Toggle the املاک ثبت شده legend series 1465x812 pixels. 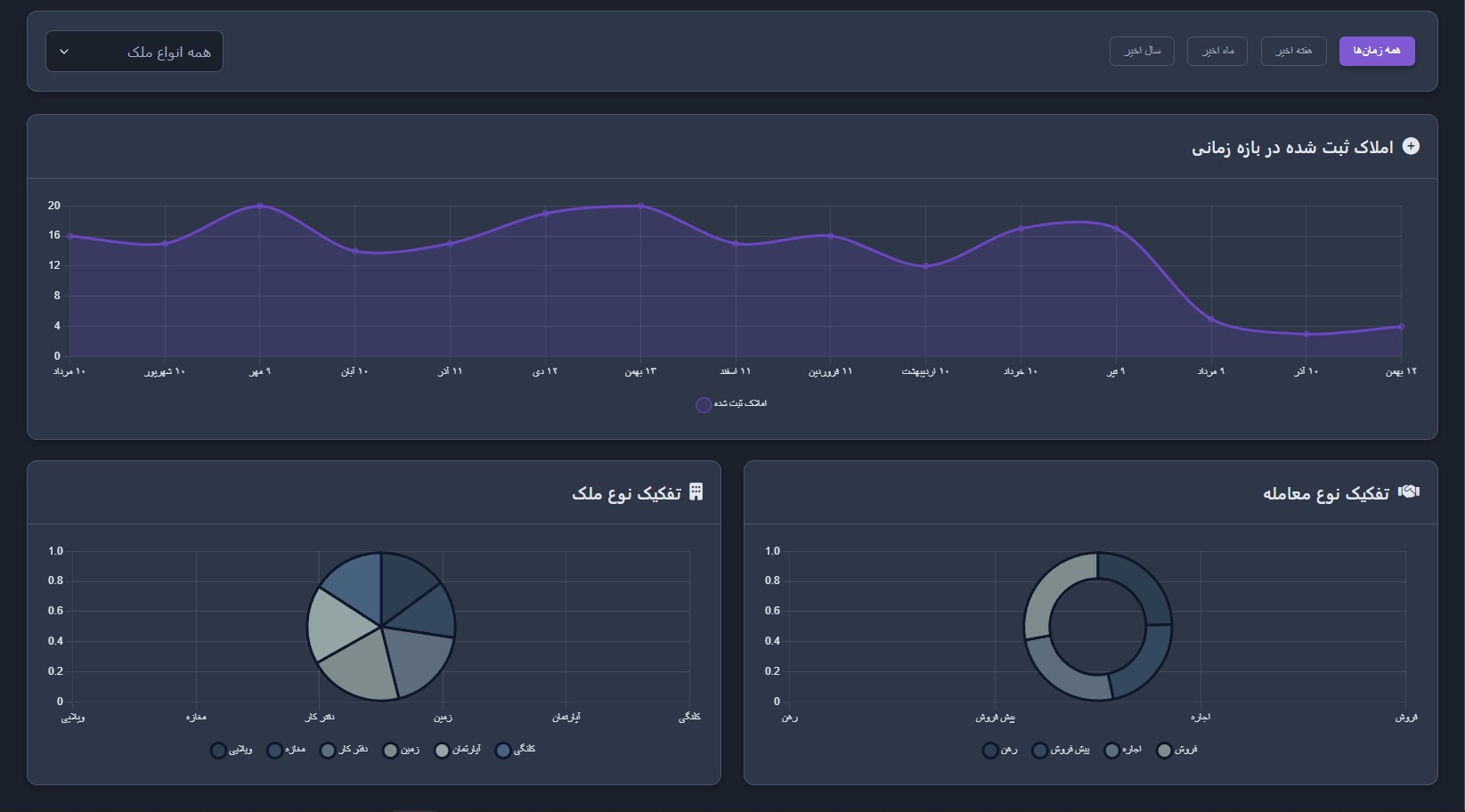(x=731, y=404)
